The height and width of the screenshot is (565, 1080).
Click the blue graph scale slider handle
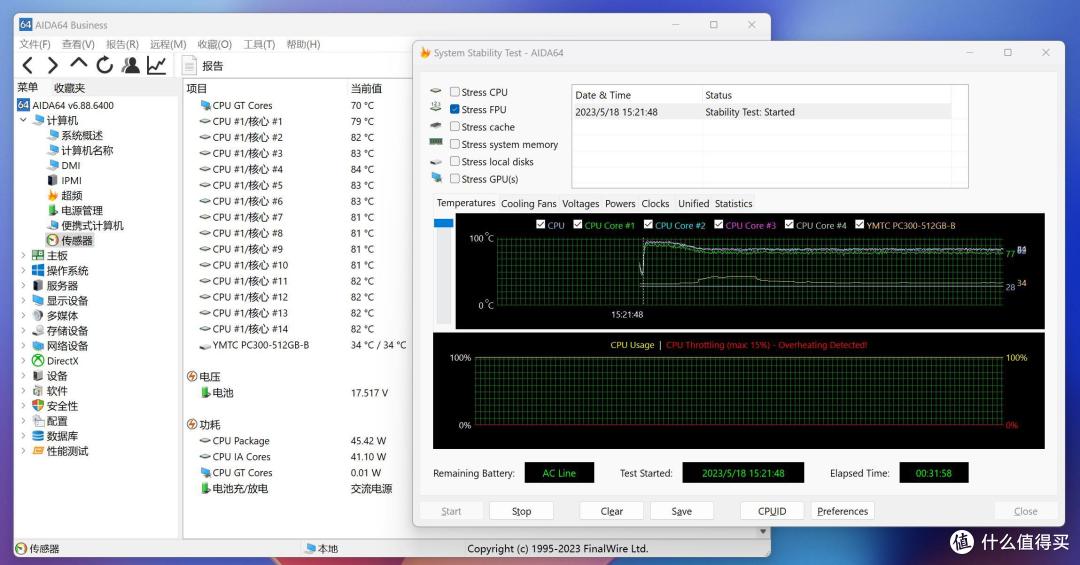click(444, 223)
